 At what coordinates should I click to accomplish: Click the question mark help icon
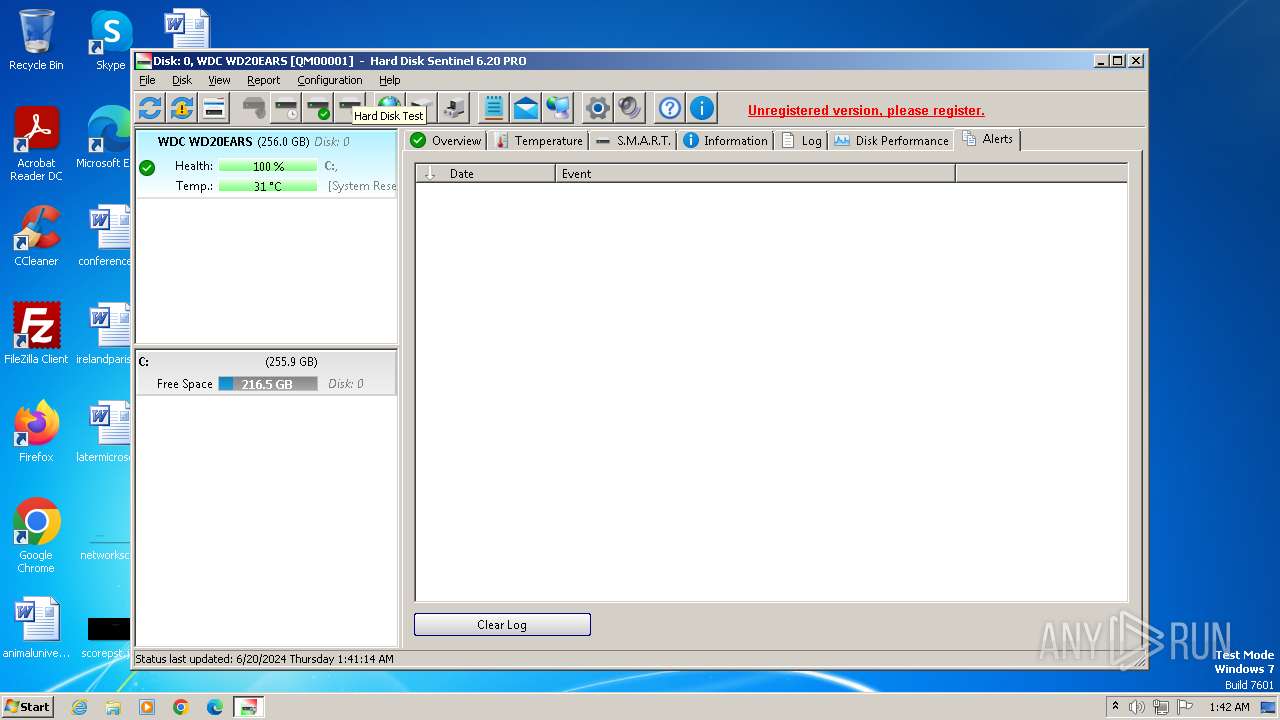pos(670,108)
